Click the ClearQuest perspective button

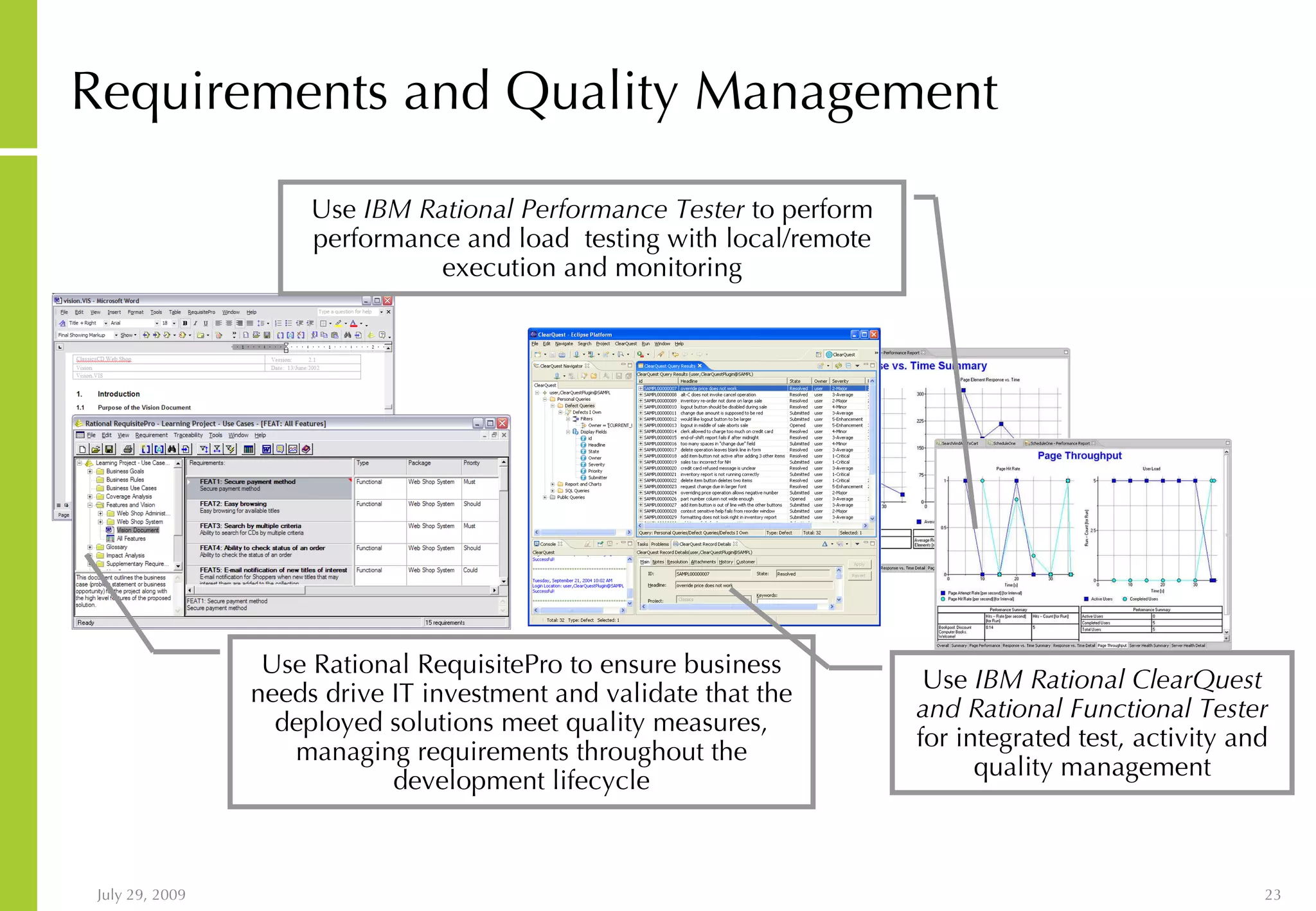pyautogui.click(x=840, y=355)
